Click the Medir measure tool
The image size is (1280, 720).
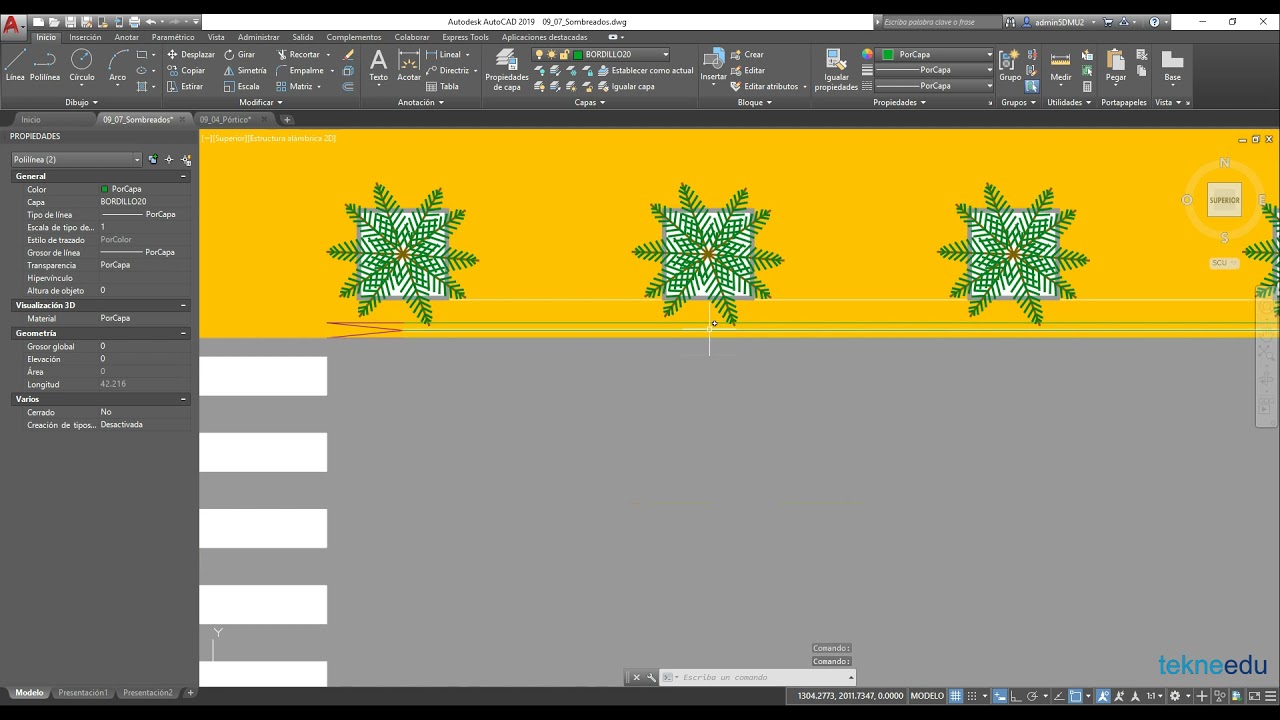(1061, 66)
